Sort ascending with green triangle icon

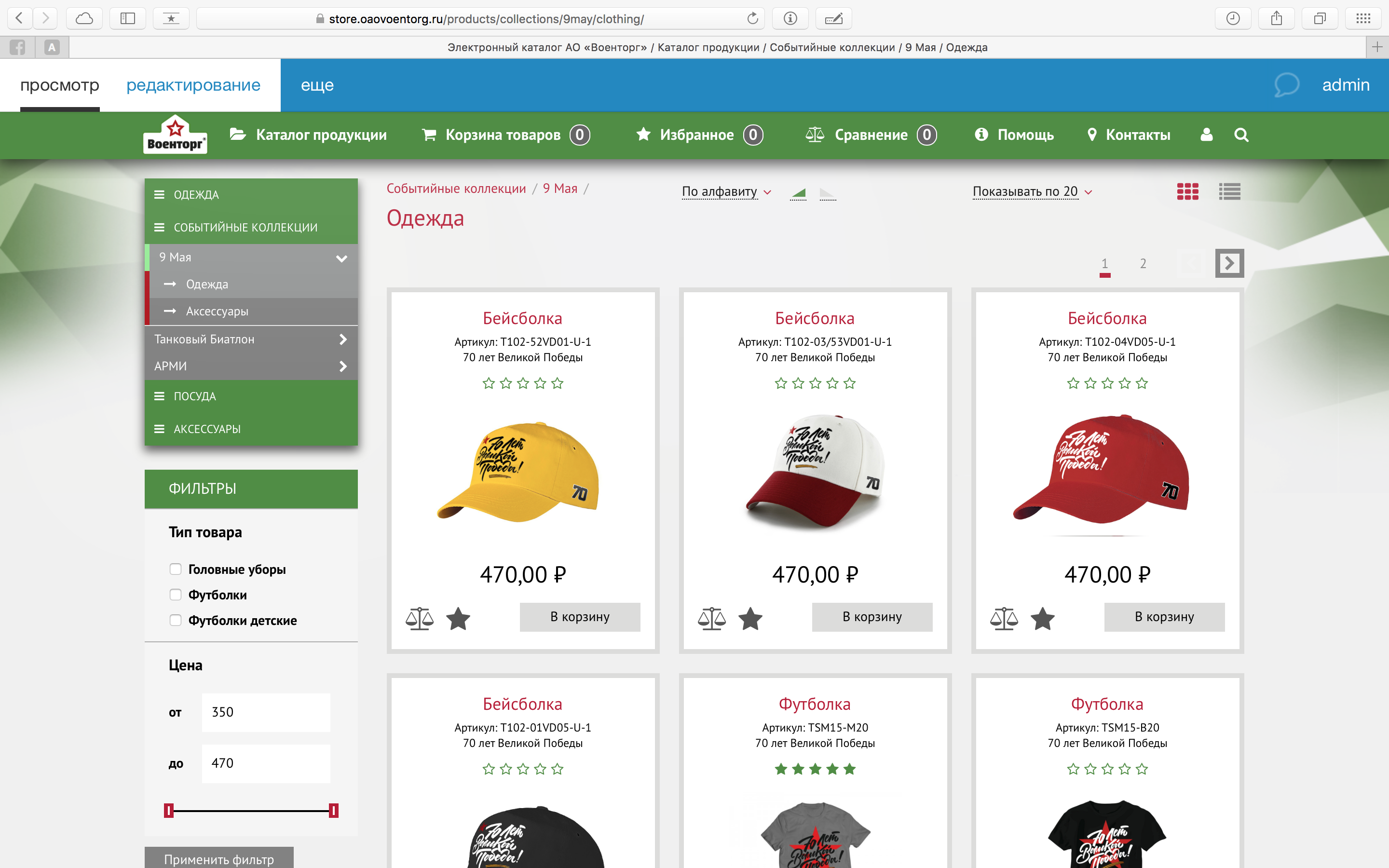[798, 193]
